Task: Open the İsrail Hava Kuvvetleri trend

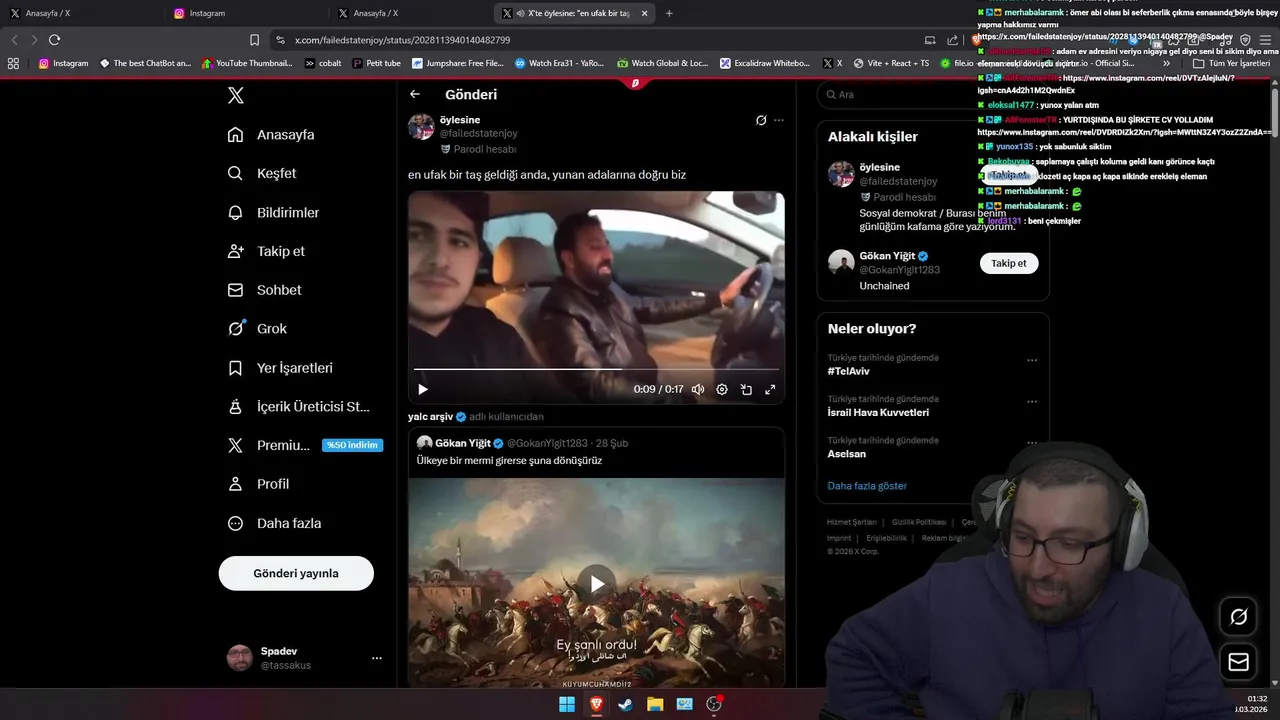Action: (878, 412)
